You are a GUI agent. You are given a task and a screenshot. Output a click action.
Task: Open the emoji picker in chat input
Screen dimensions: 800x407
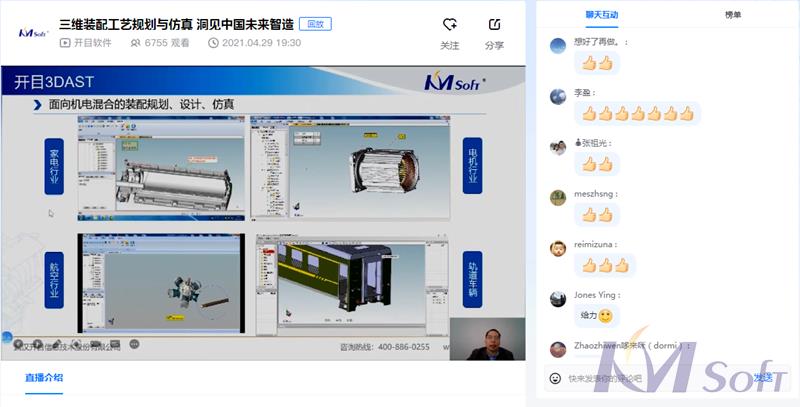pyautogui.click(x=555, y=378)
